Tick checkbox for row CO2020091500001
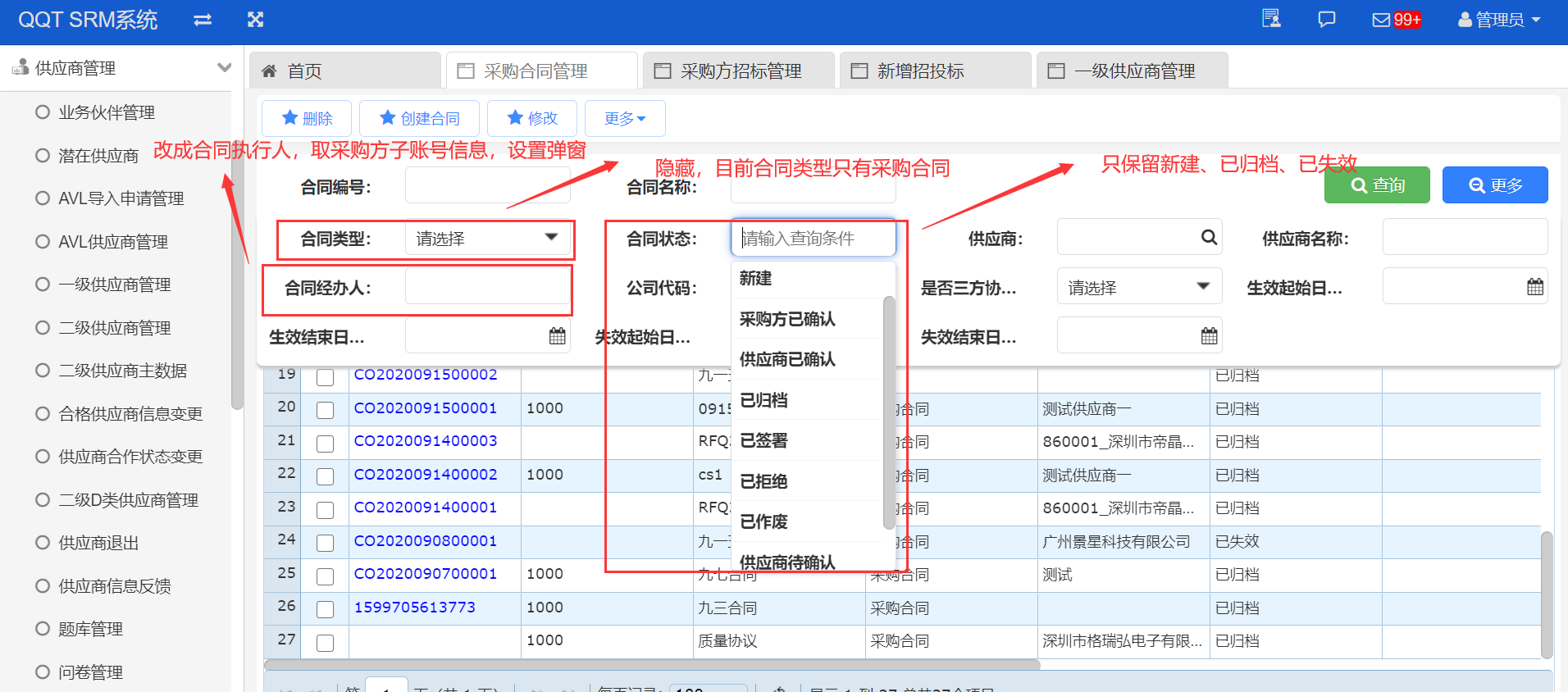Image resolution: width=1568 pixels, height=692 pixels. click(x=326, y=410)
